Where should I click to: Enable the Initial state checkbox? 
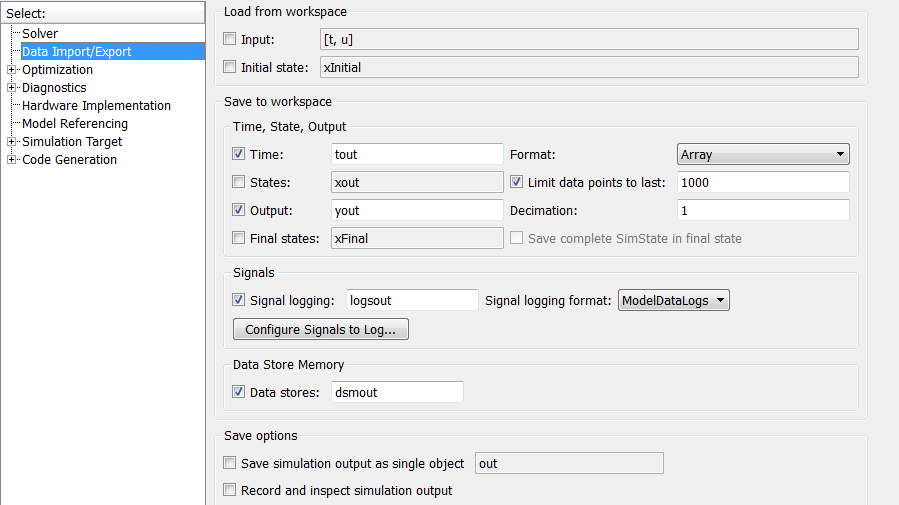[x=230, y=68]
